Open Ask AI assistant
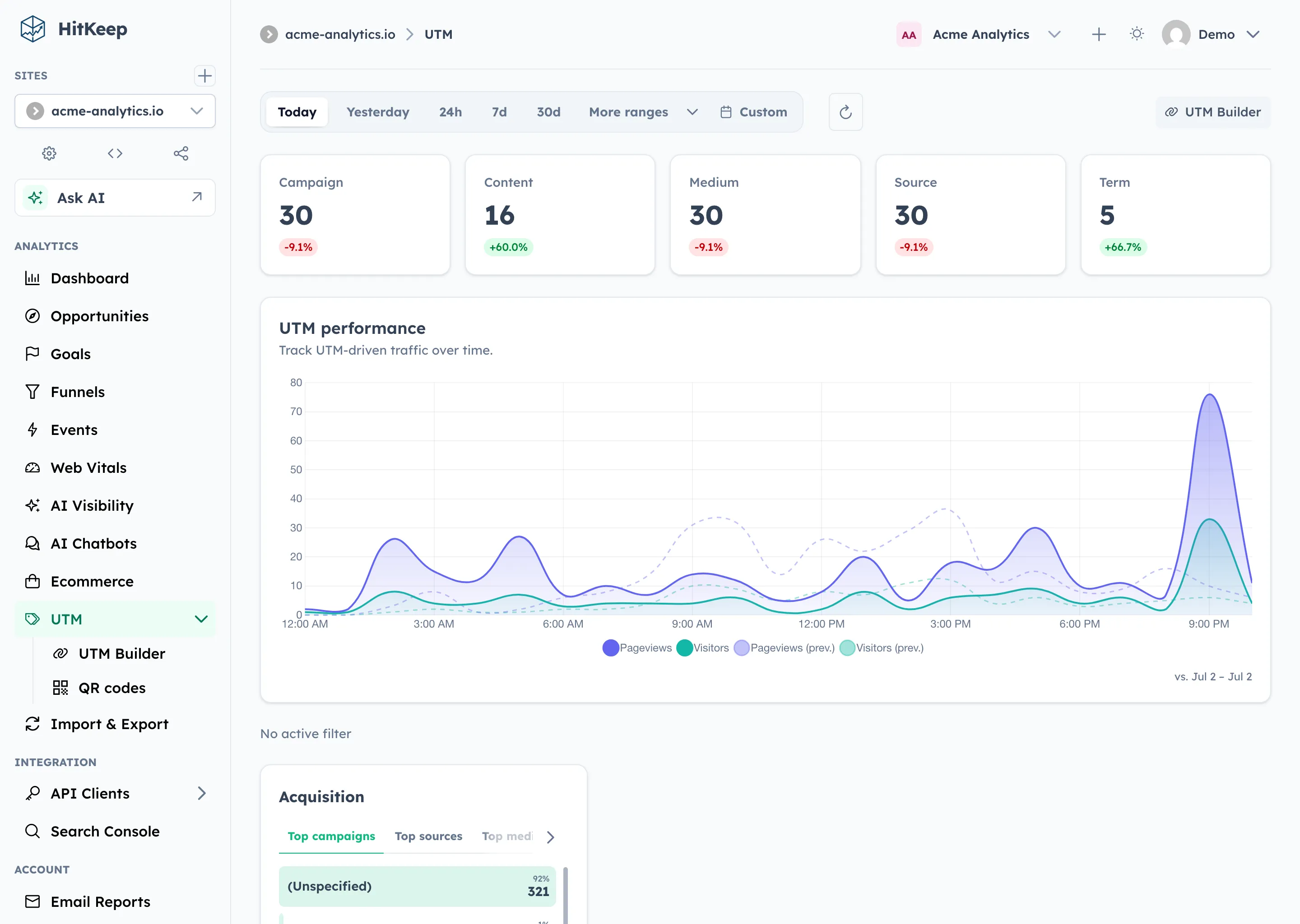 (115, 198)
